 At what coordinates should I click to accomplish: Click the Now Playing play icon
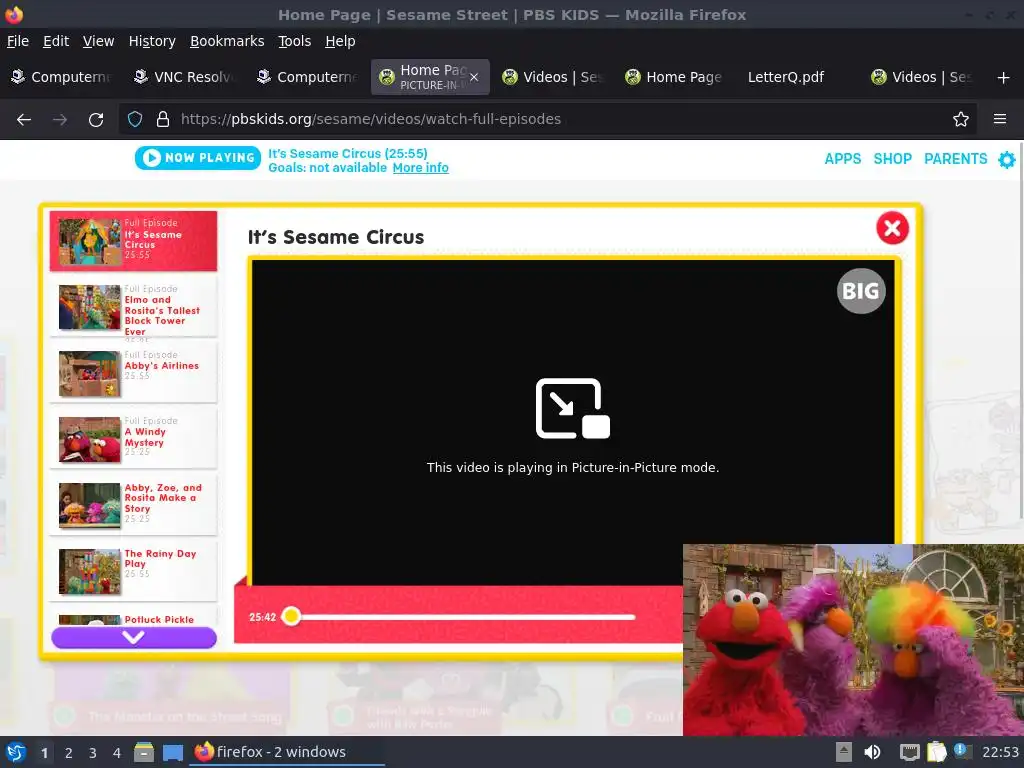coord(152,157)
